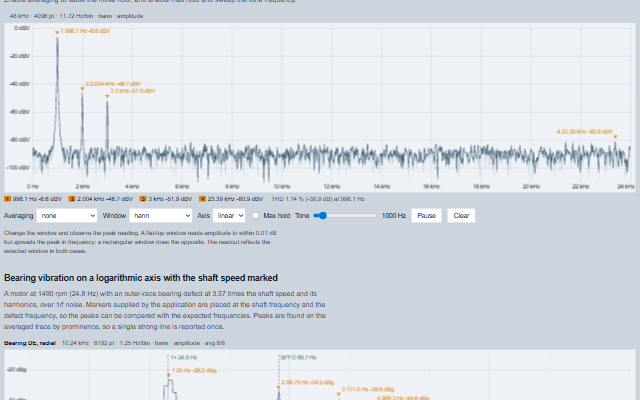Image resolution: width=640 pixels, height=400 pixels.
Task: Click the bearing peak label 3 177.5 Hz
Action: pos(368,389)
